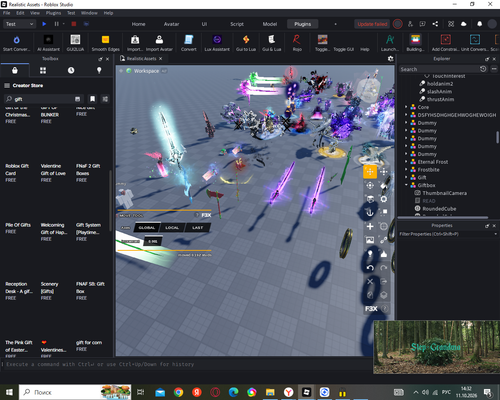Screen dimensions: 500x400
Task: Click the Convert plugin icon
Action: (x=189, y=40)
